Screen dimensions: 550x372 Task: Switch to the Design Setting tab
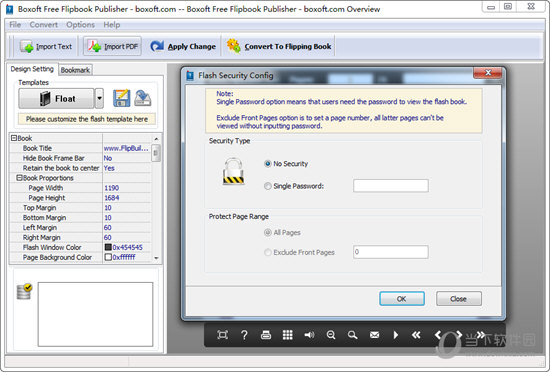pos(32,69)
